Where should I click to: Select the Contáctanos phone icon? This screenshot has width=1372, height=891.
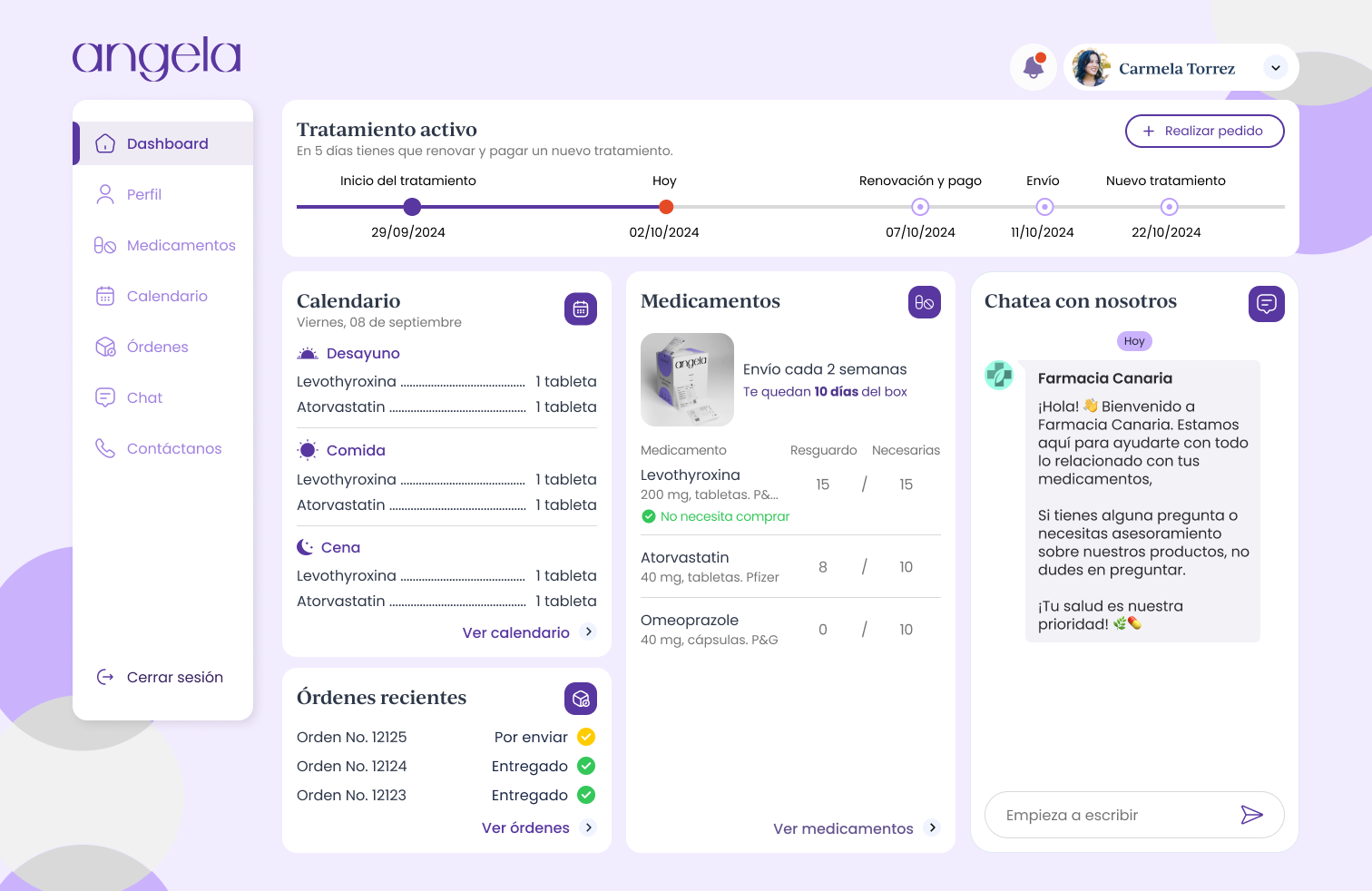[x=104, y=448]
